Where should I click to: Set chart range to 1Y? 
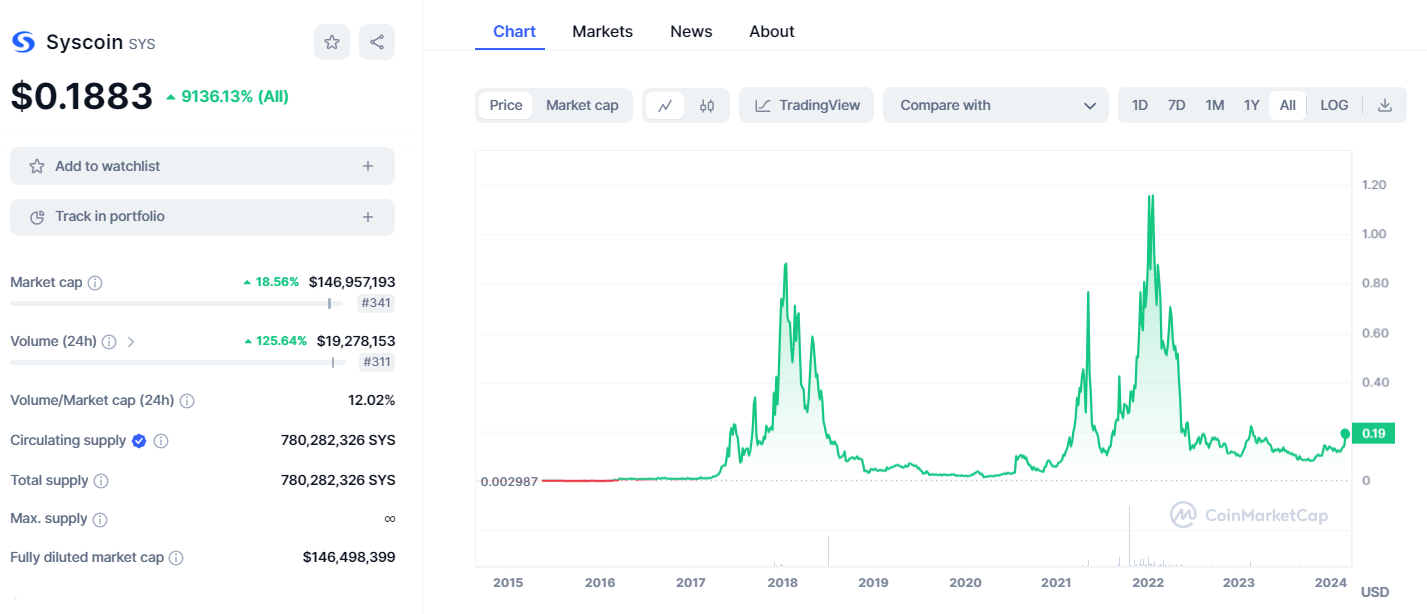pos(1251,105)
